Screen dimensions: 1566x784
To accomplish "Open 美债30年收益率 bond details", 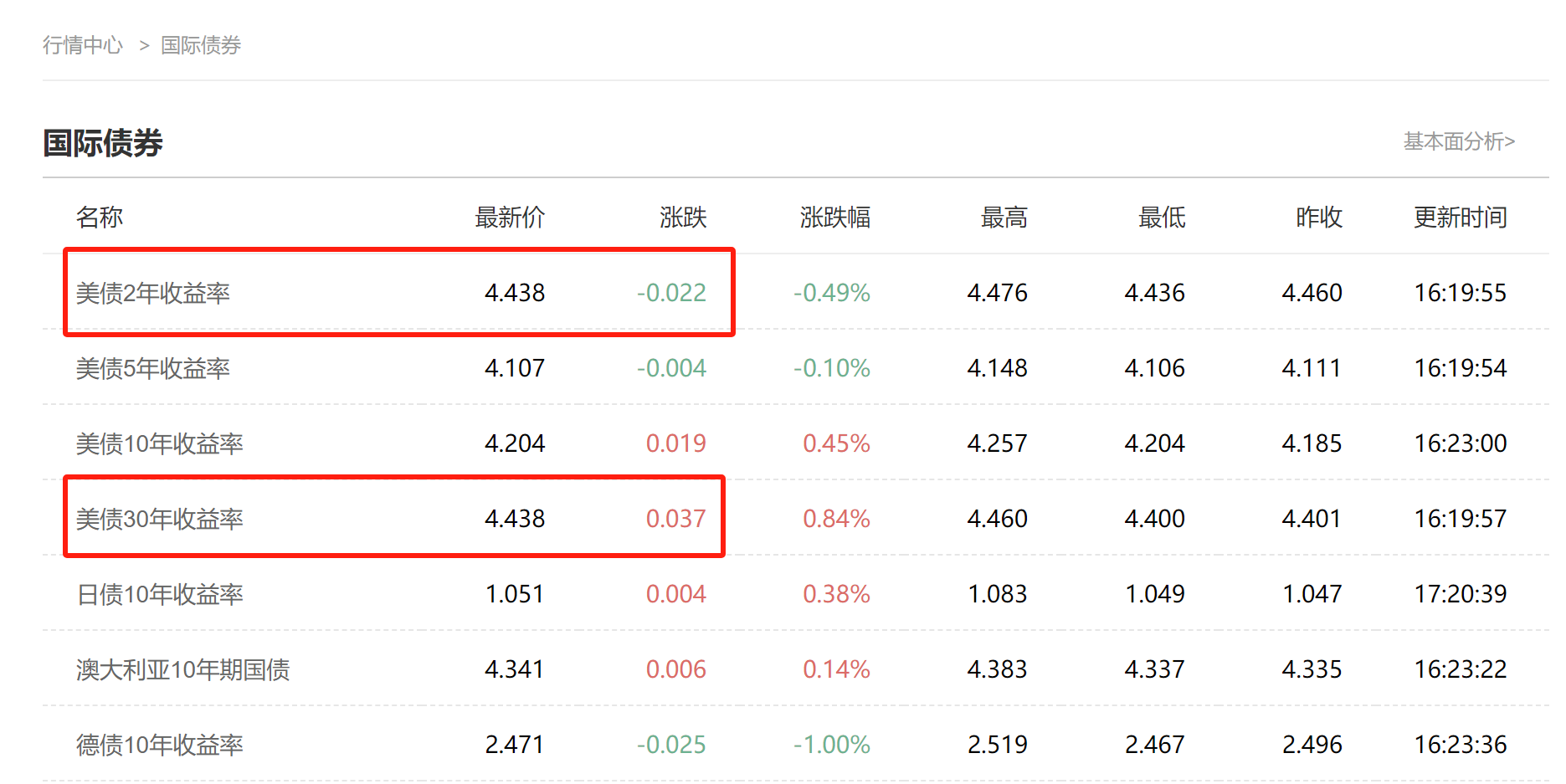I will pyautogui.click(x=160, y=519).
